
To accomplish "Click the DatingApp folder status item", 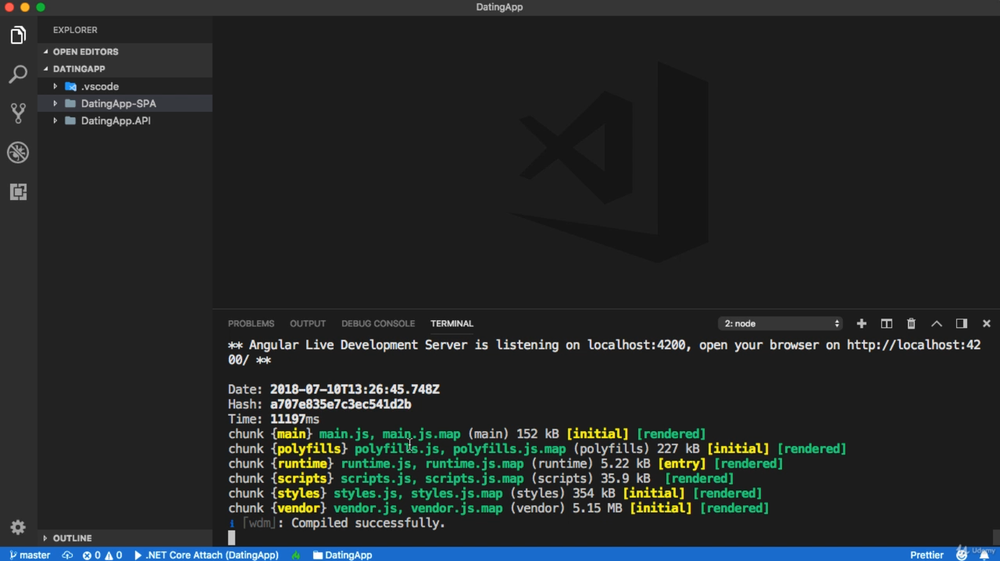I will point(342,555).
